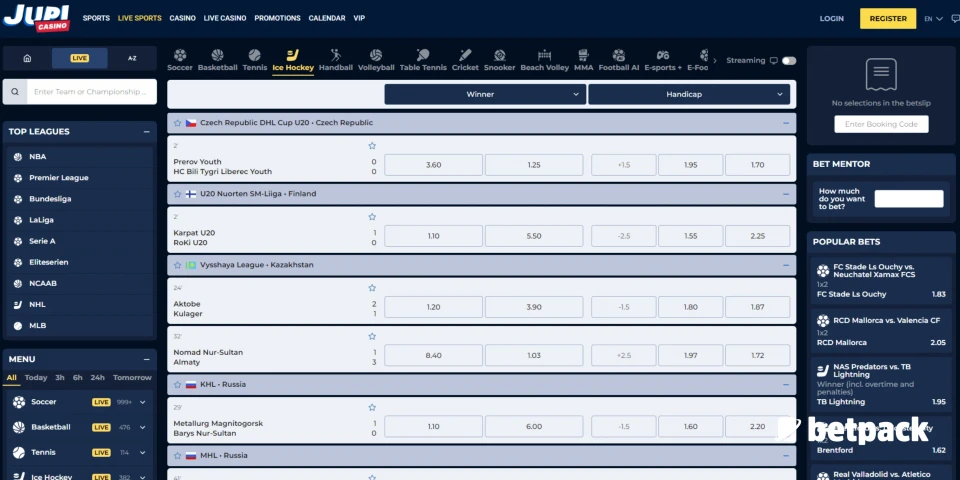
Task: Favorite the Aktobe vs Kulager match star
Action: coord(372,288)
